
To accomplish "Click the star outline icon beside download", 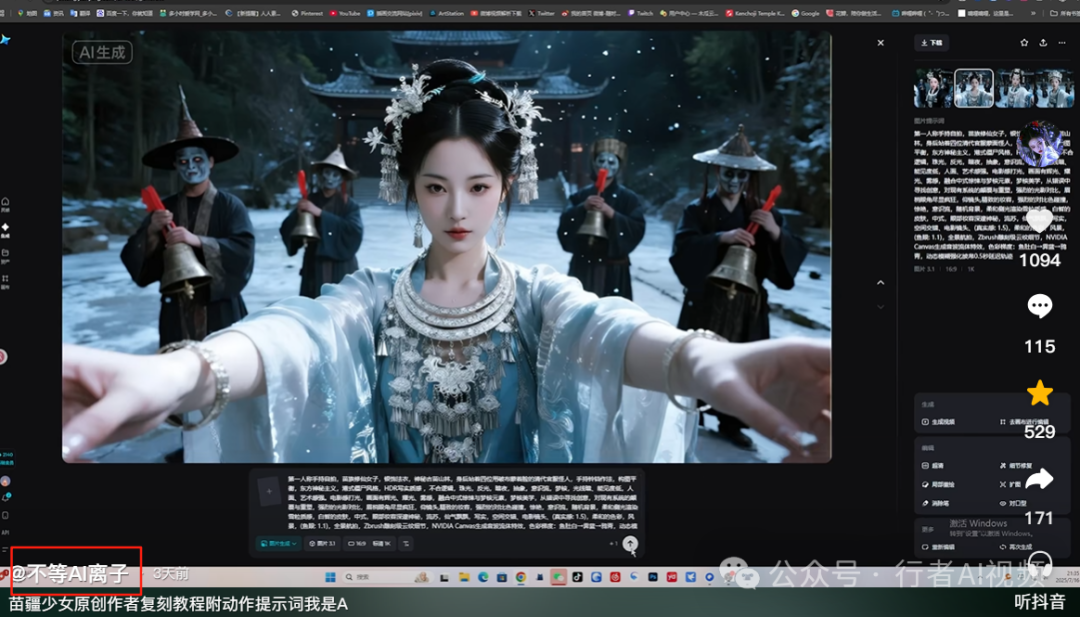I will pos(1024,43).
